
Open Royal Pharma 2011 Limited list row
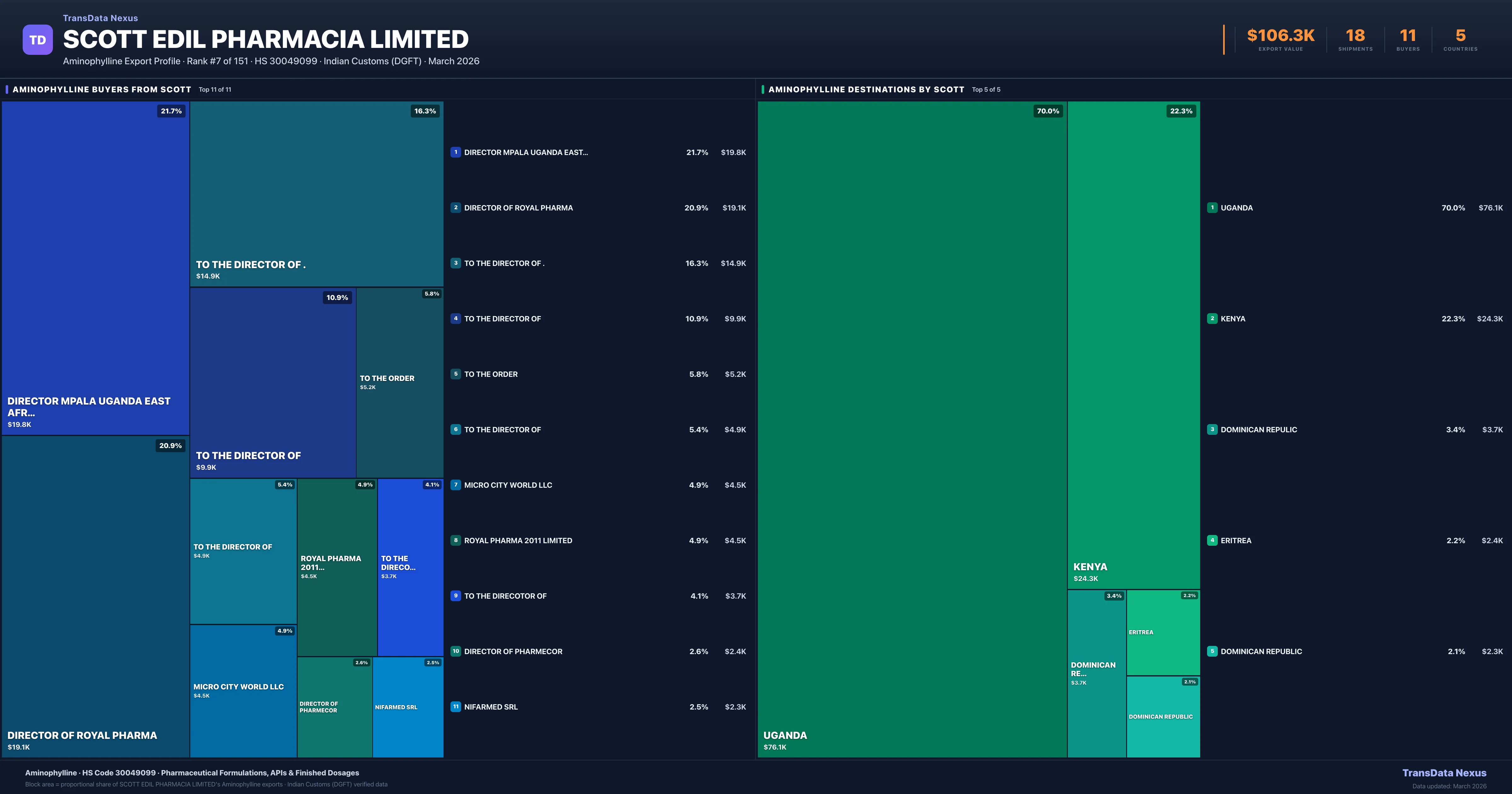click(x=518, y=540)
